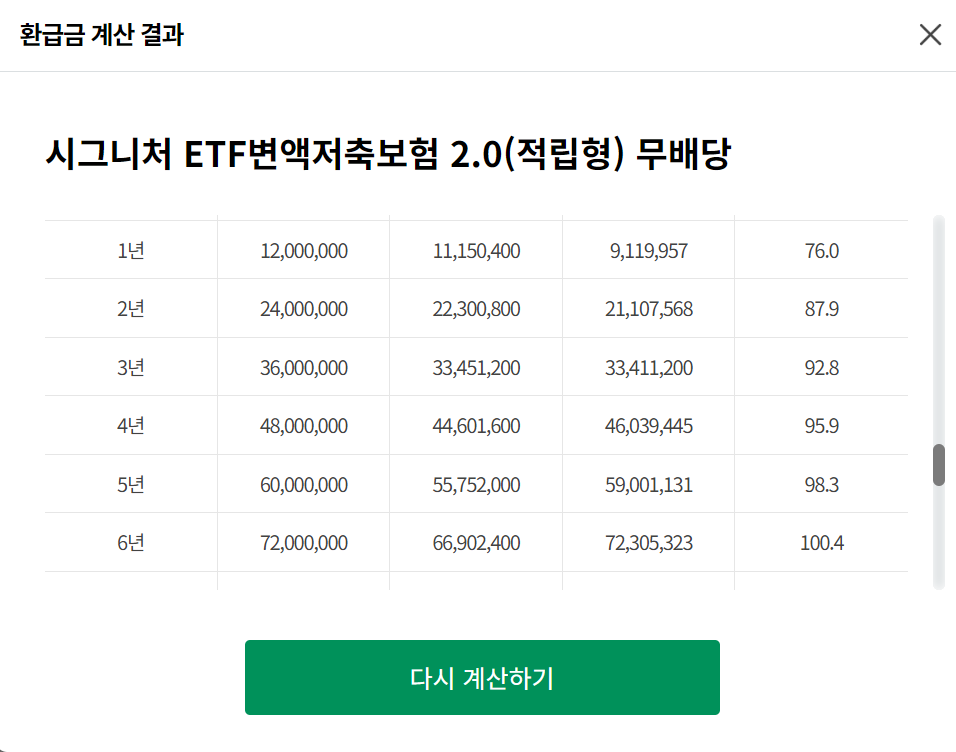Click the 33,451,200 table cell
956x752 pixels.
(476, 368)
